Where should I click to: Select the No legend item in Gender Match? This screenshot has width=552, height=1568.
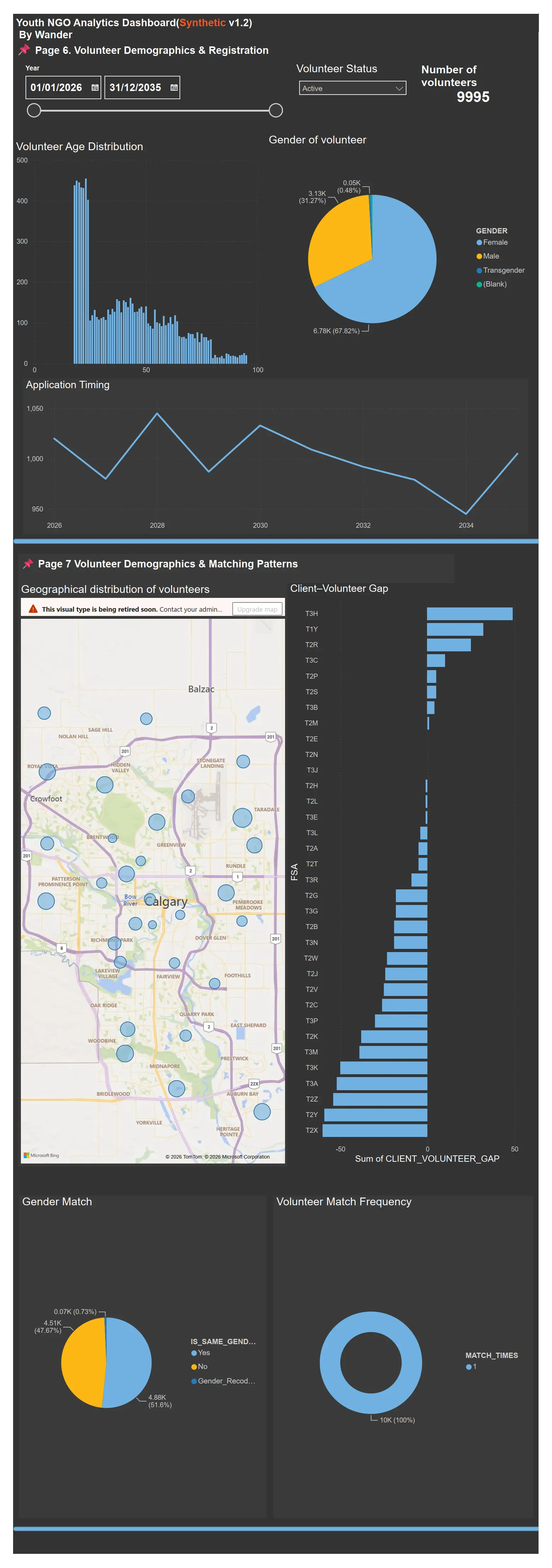click(200, 1366)
